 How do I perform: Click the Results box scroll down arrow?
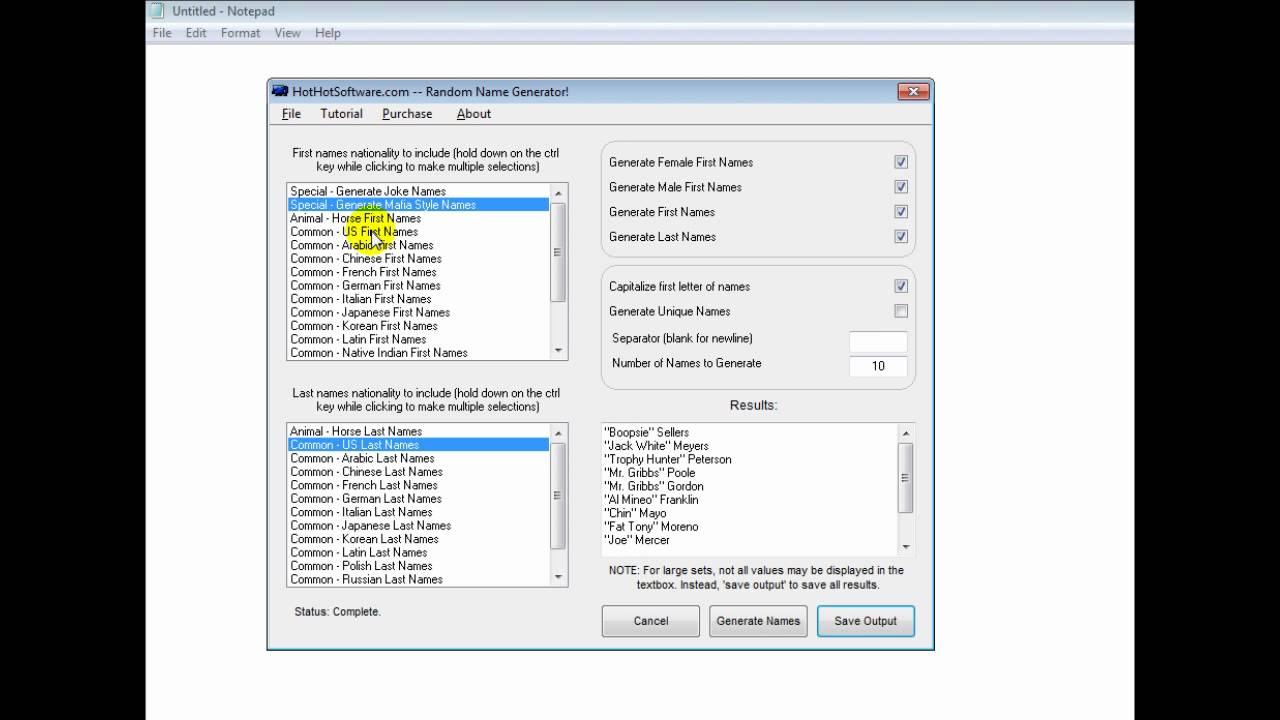(x=906, y=546)
